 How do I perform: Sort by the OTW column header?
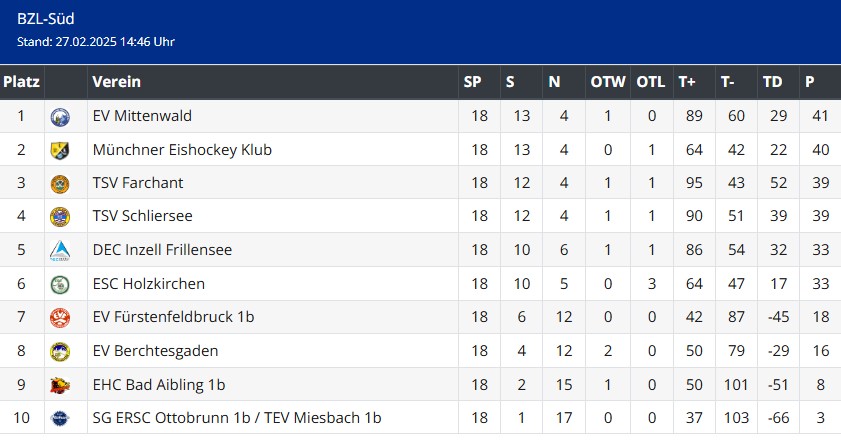[x=608, y=81]
